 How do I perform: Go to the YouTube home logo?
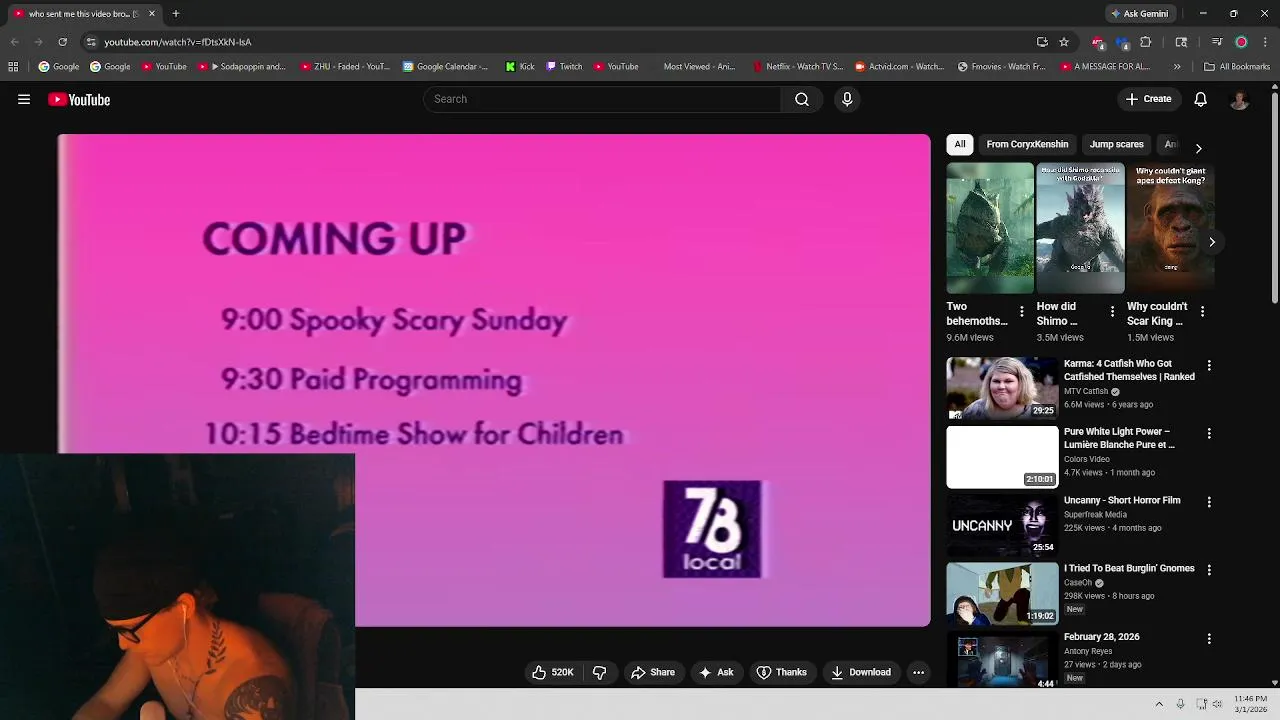pos(79,99)
